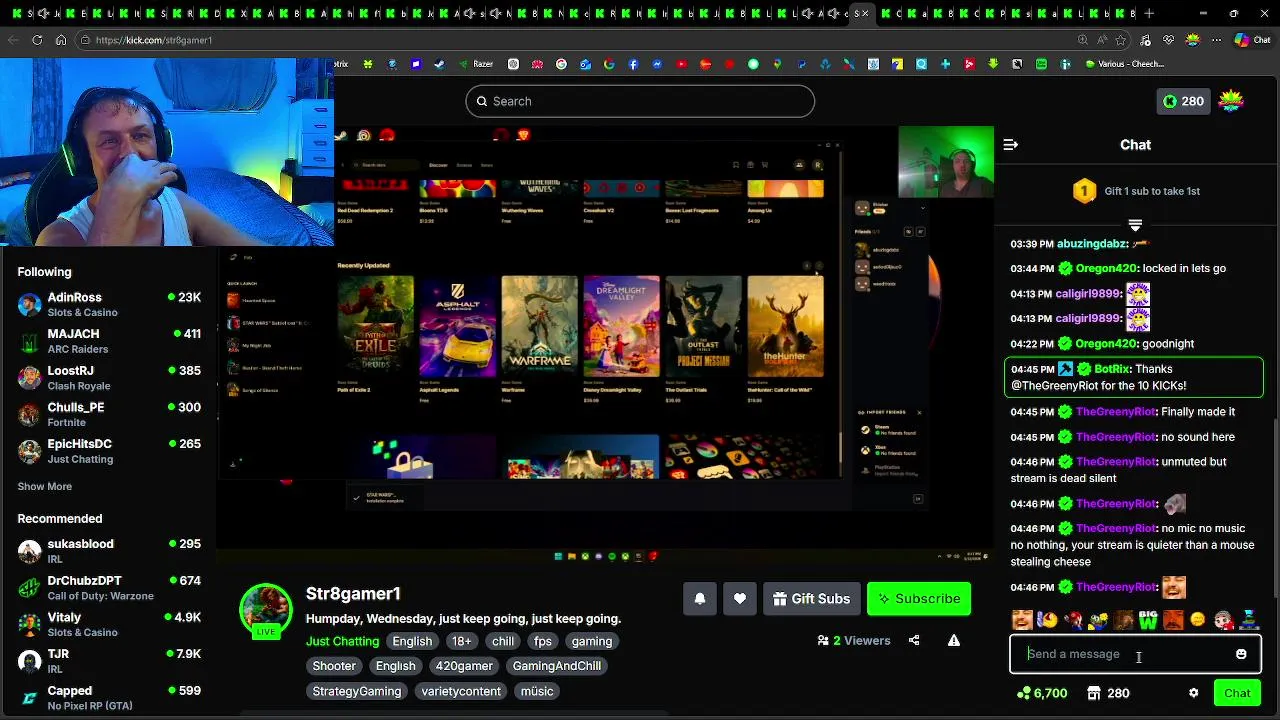Open the Facebook bookmark icon
1280x720 pixels.
tap(633, 64)
